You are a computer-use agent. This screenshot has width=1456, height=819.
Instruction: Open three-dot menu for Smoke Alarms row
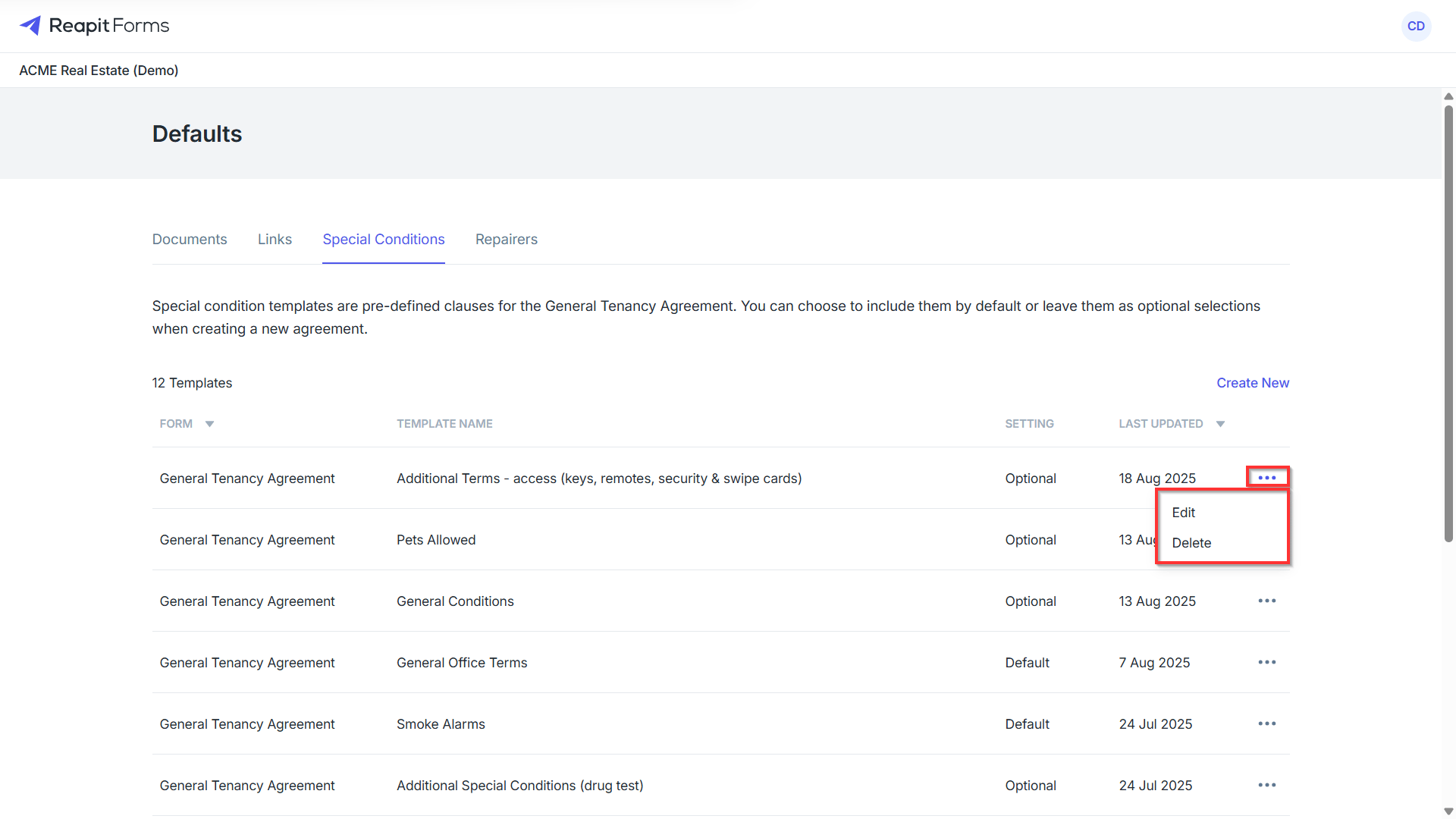[x=1266, y=723]
